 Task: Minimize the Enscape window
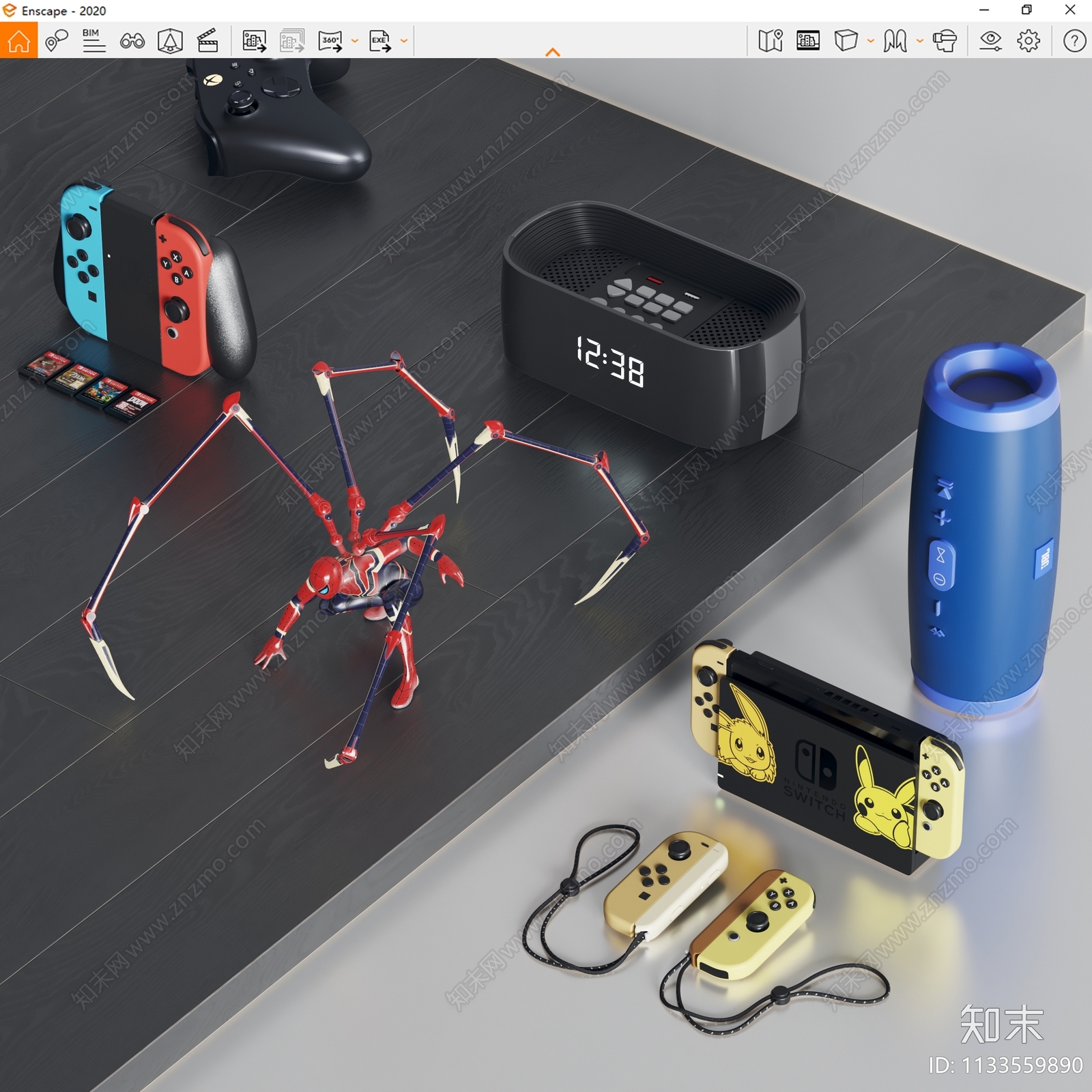click(x=984, y=10)
